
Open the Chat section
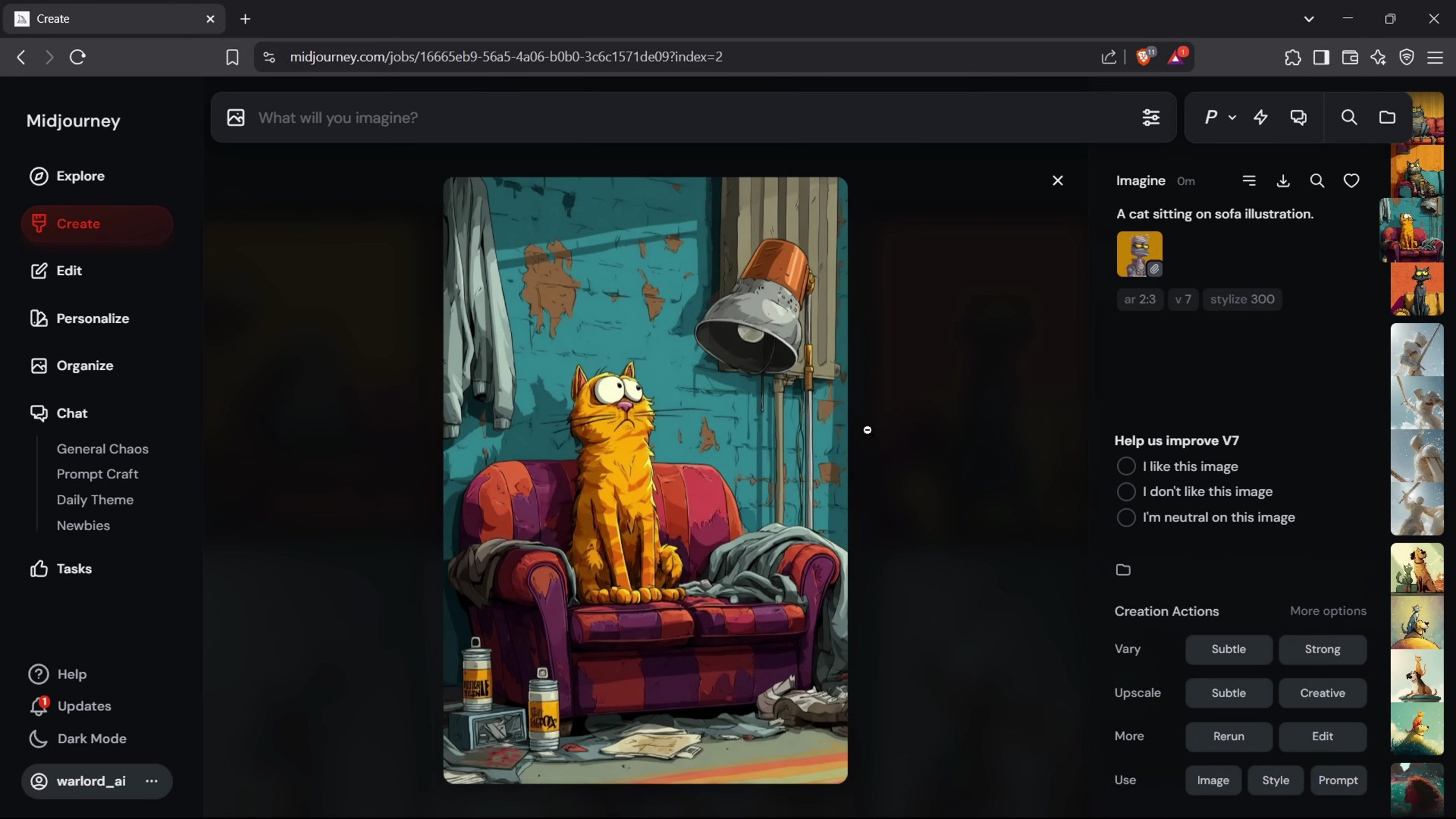pyautogui.click(x=59, y=413)
